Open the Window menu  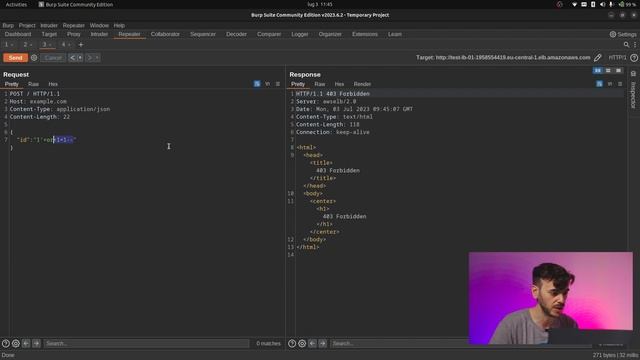[99, 25]
